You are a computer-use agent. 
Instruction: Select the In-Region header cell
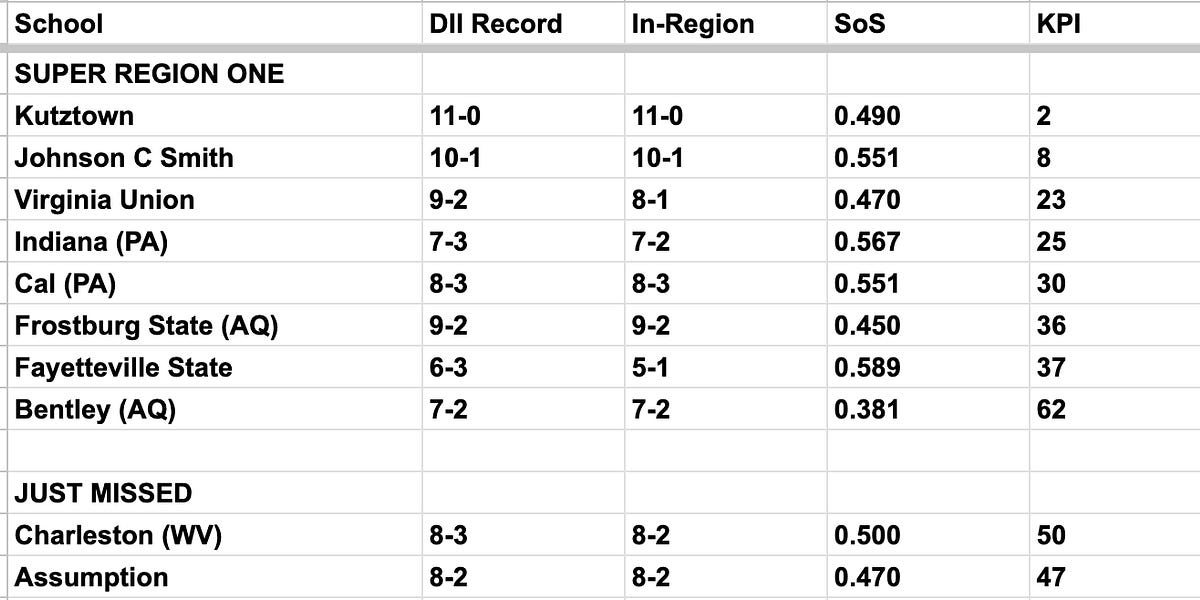point(692,23)
